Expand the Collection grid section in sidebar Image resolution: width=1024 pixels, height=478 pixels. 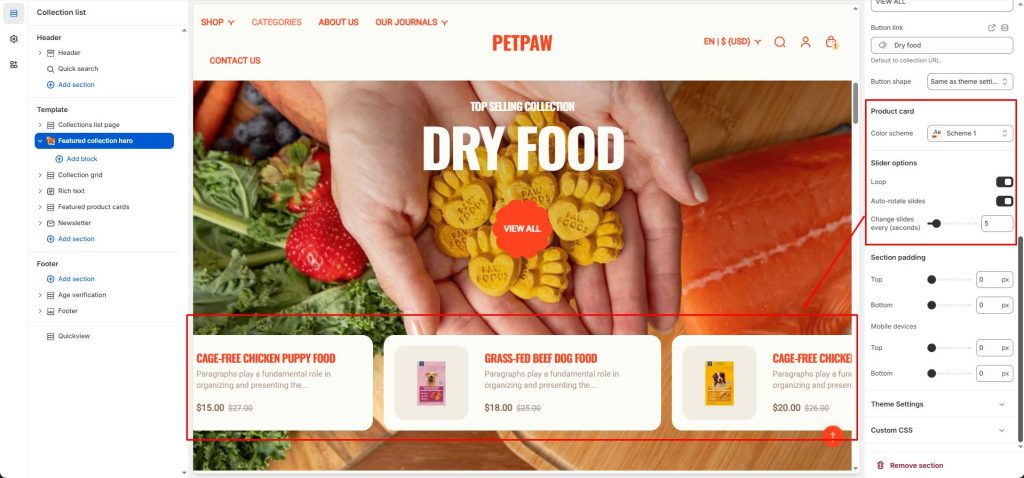(x=40, y=175)
